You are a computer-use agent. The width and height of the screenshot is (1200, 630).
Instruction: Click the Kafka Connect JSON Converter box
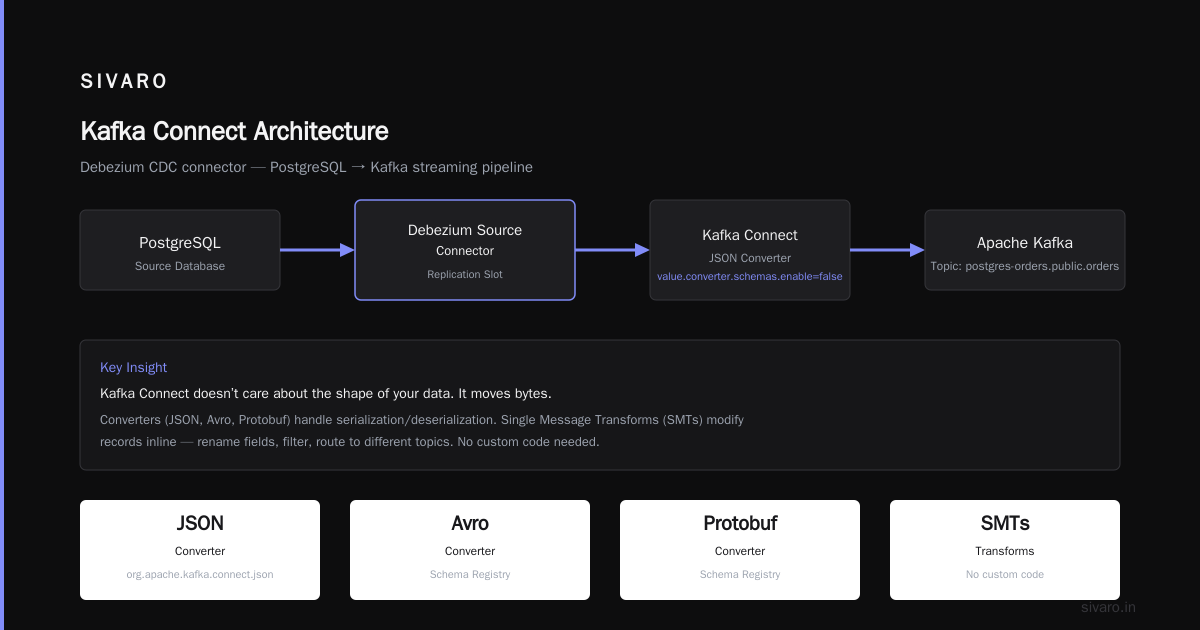pos(750,250)
